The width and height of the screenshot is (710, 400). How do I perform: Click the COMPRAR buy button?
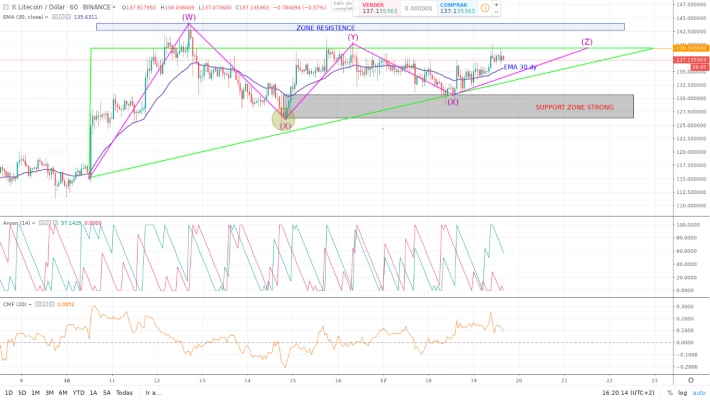[x=456, y=8]
